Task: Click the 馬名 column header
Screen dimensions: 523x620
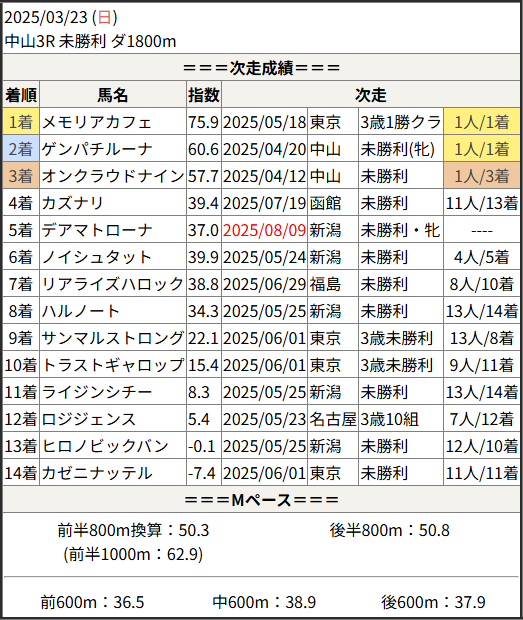Action: [113, 95]
